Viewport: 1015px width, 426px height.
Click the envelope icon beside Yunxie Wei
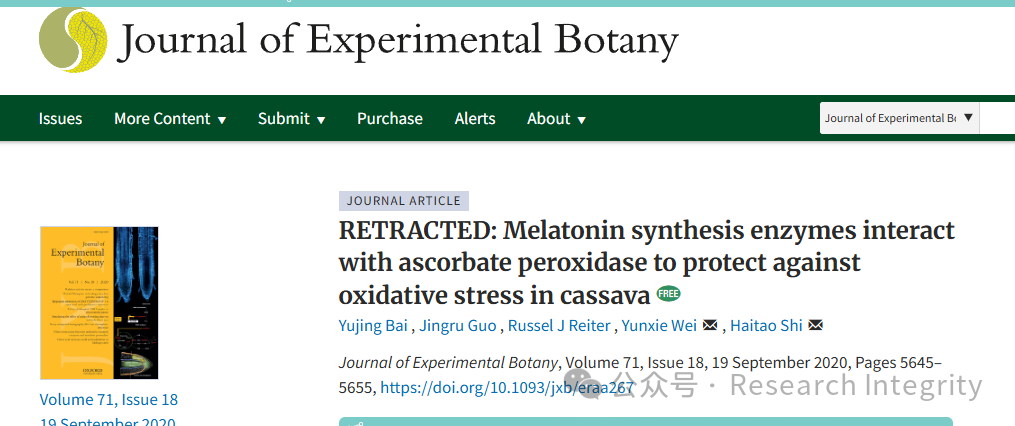[x=710, y=325]
